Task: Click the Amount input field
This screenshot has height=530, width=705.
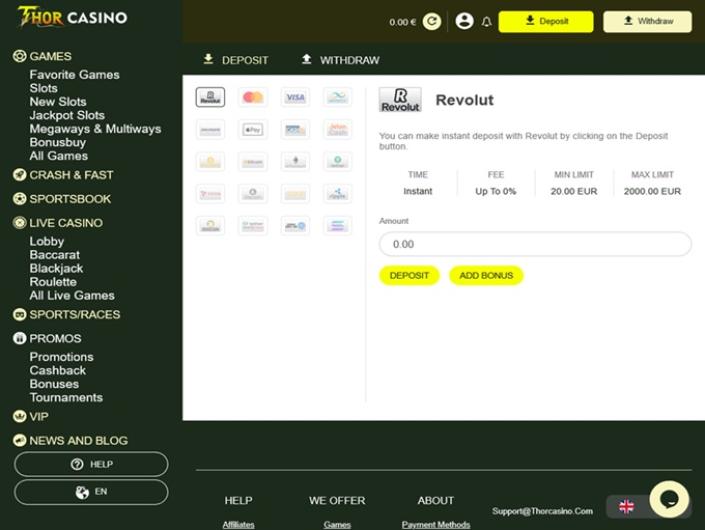Action: click(x=535, y=244)
